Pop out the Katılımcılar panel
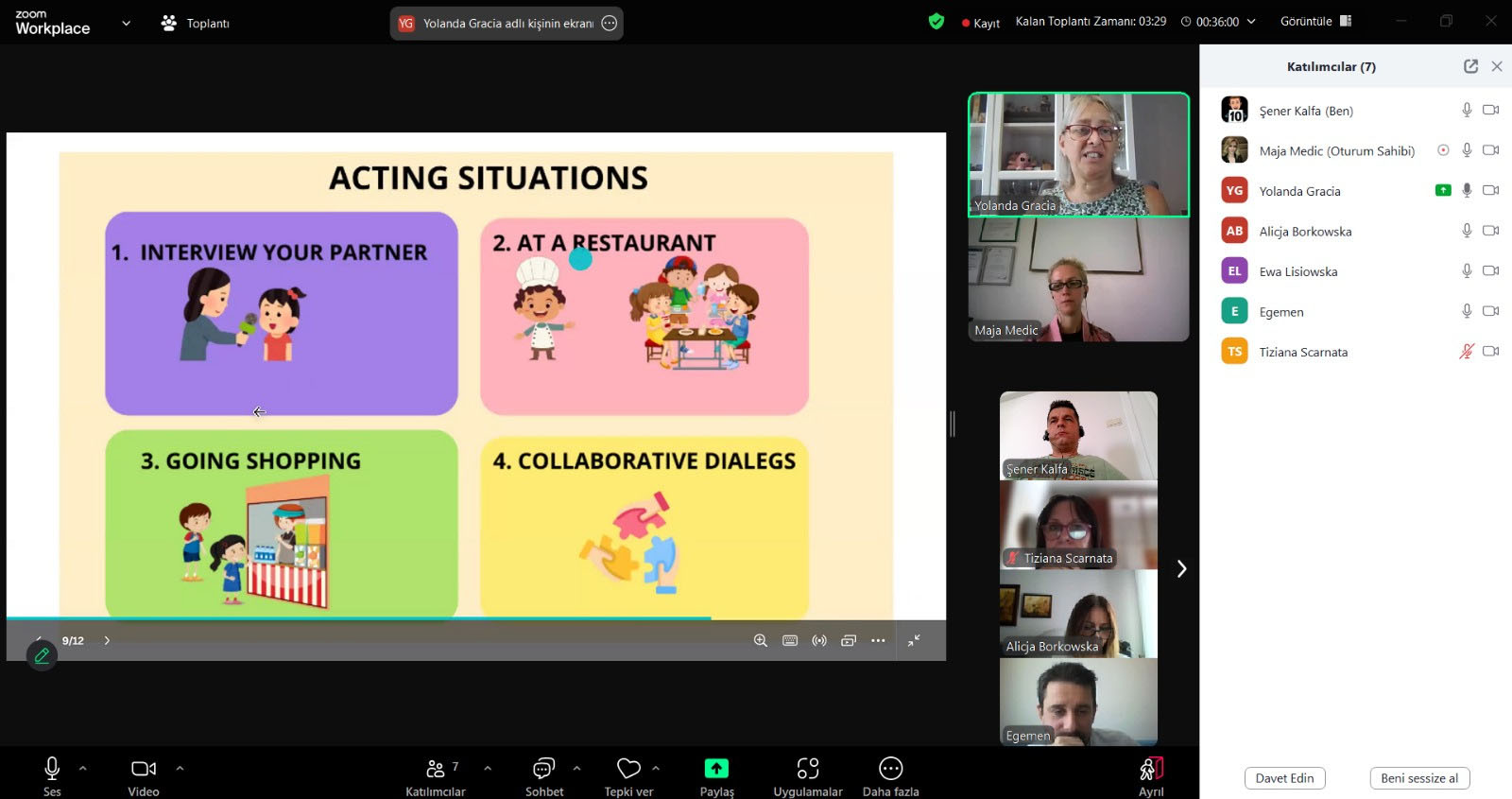Screen dimensions: 1512x799 [x=1470, y=66]
